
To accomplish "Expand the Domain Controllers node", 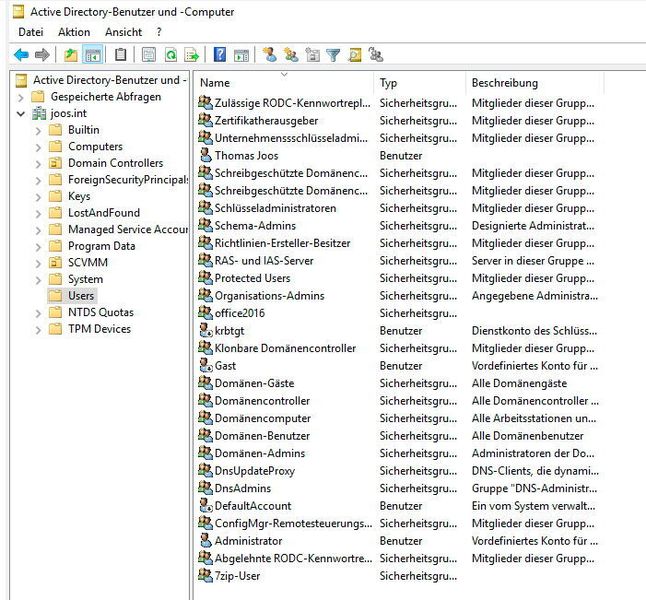I will (38, 164).
